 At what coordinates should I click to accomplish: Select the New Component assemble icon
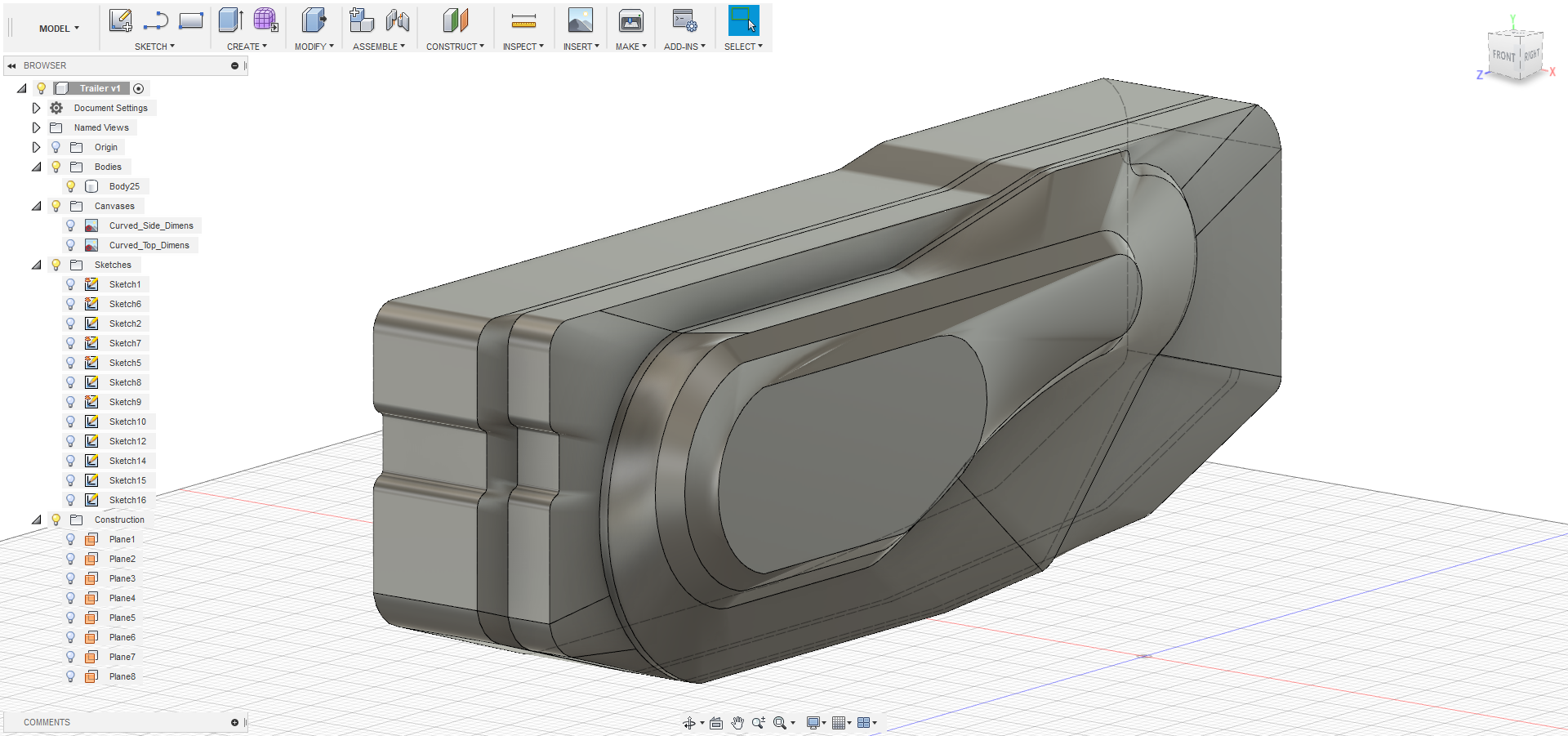[361, 20]
